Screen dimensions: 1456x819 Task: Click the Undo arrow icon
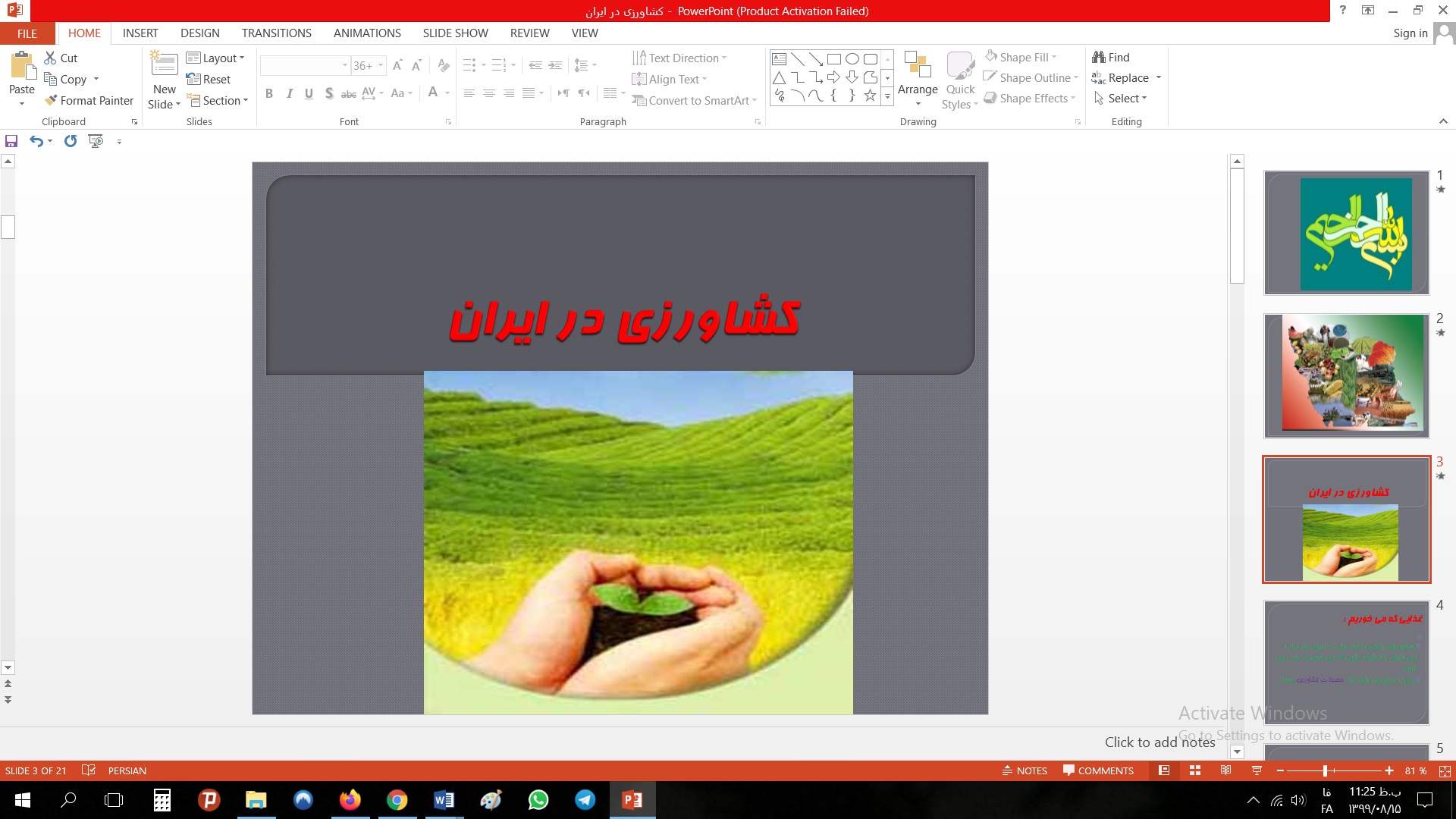click(x=36, y=141)
